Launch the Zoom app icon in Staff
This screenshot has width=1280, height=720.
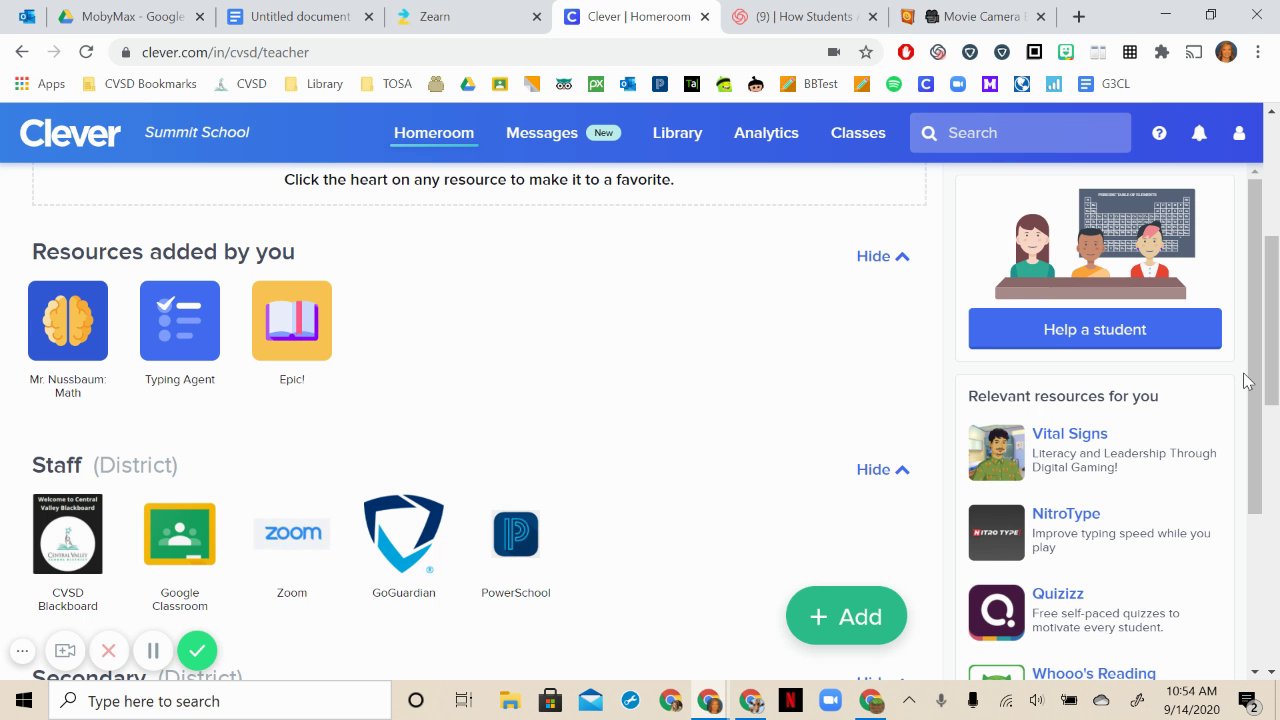click(292, 534)
